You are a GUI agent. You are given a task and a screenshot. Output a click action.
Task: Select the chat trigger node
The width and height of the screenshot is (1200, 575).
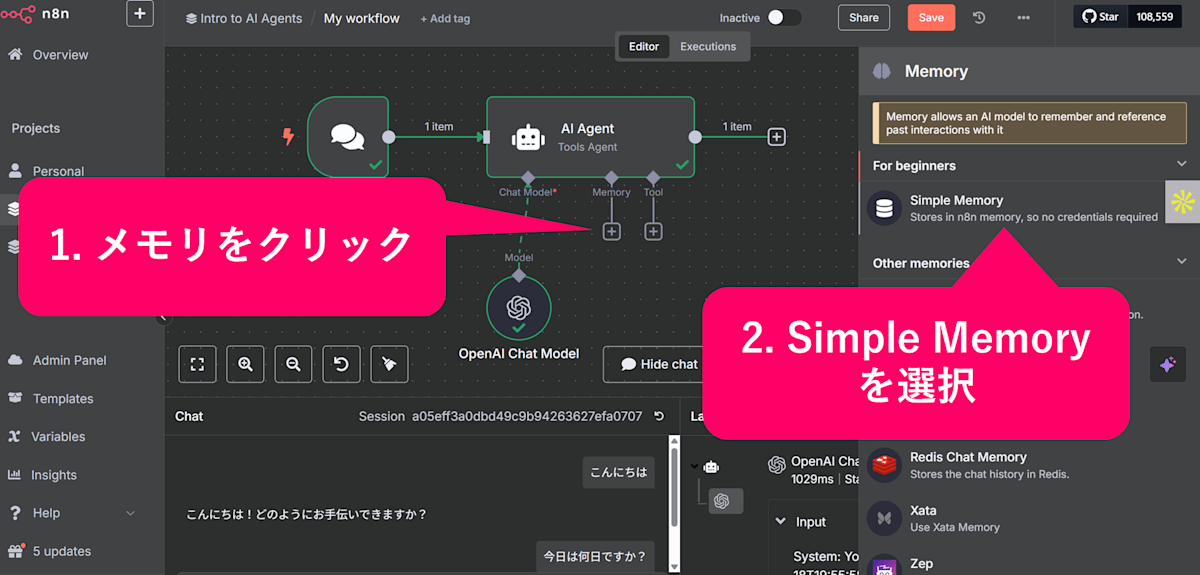tap(348, 137)
